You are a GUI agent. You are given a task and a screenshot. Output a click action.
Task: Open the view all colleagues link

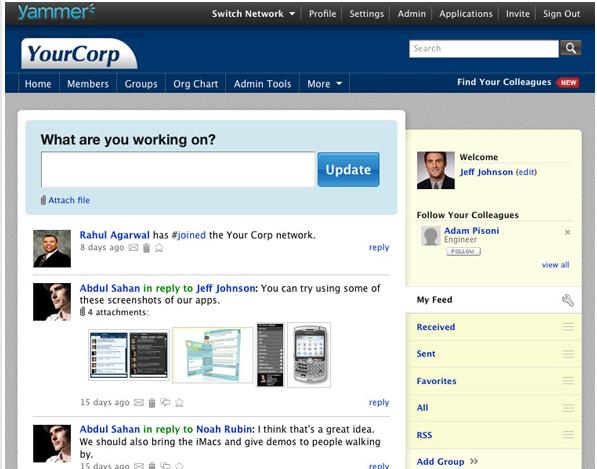[x=555, y=265]
